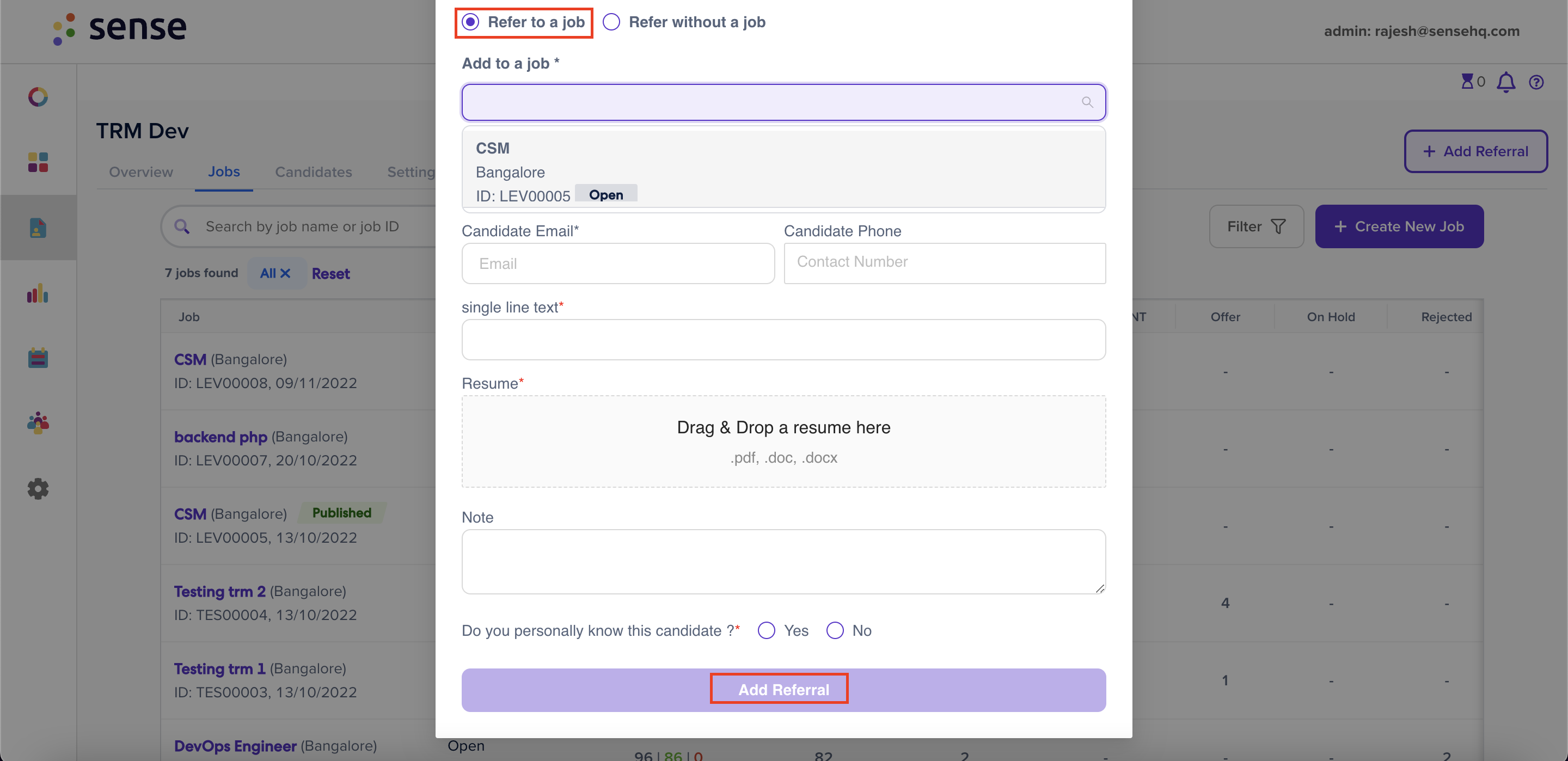1568x761 pixels.
Task: Select the Refer to a job radio
Action: tap(470, 22)
